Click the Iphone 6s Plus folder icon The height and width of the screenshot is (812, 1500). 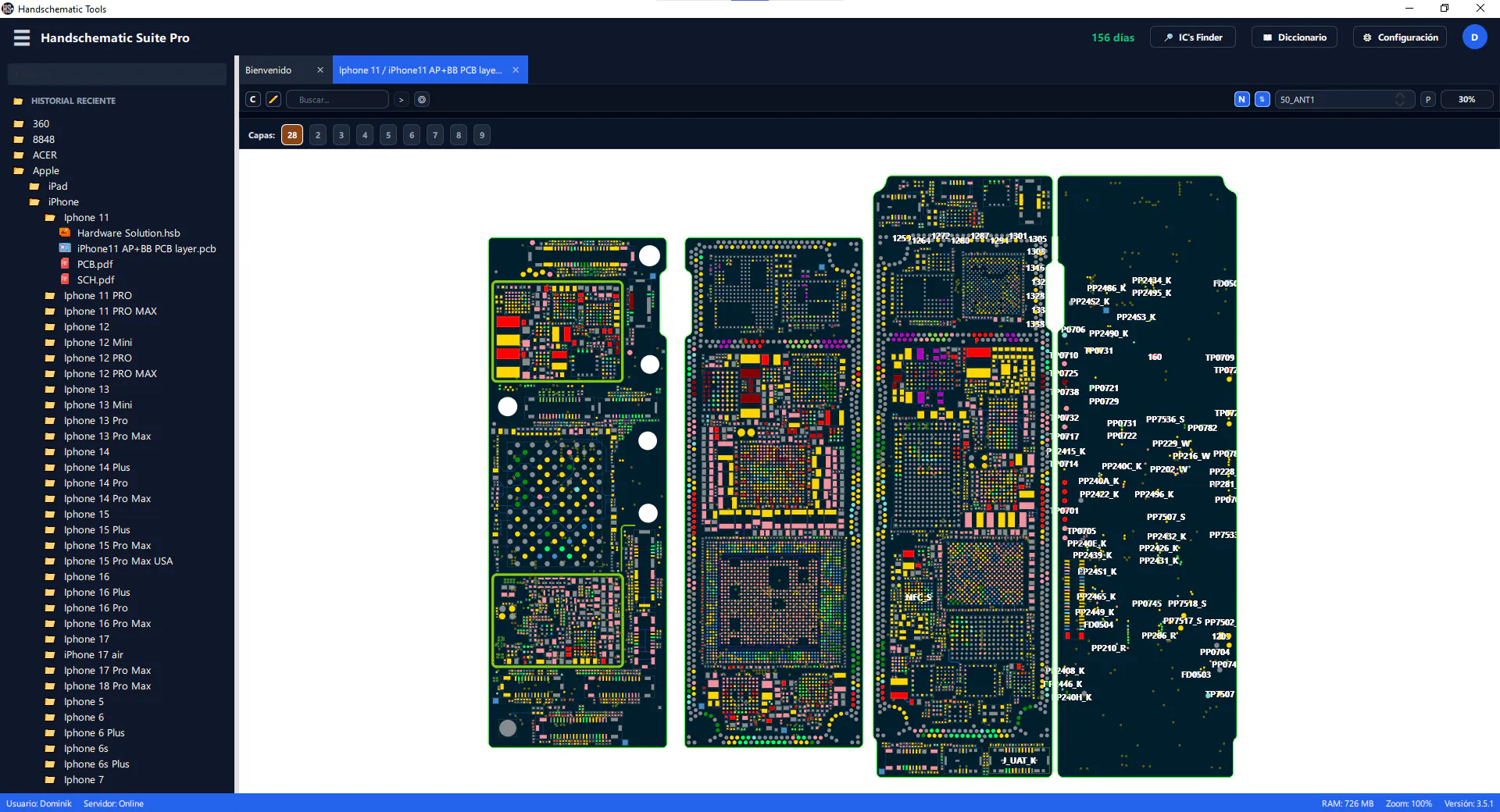coord(50,764)
